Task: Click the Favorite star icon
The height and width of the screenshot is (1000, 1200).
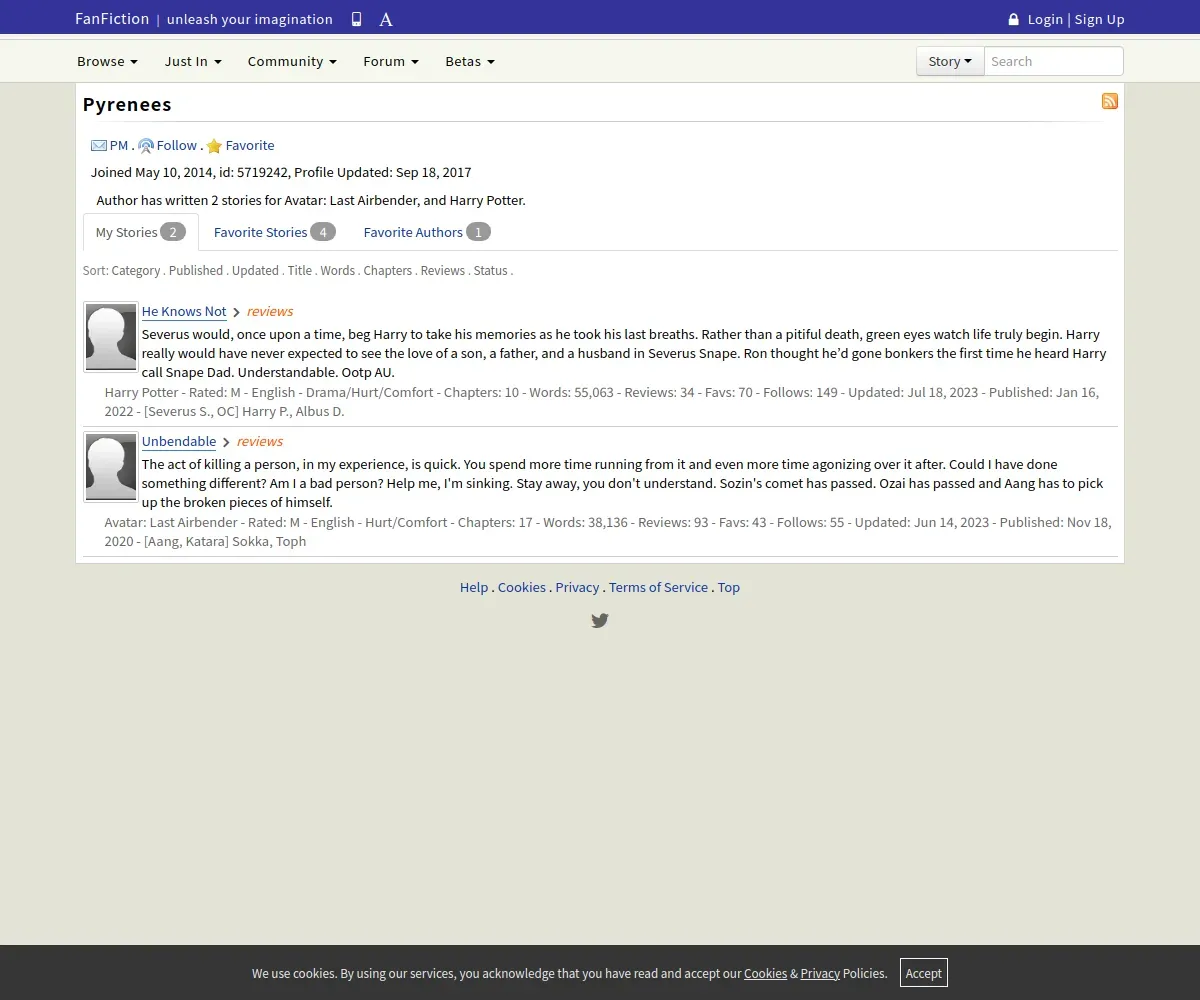Action: [214, 146]
